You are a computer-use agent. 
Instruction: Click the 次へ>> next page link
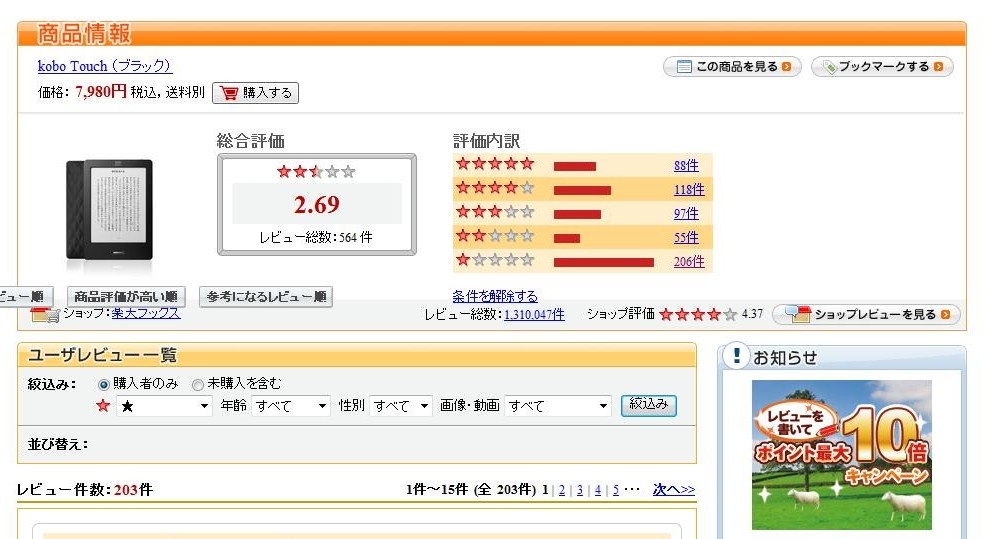673,489
